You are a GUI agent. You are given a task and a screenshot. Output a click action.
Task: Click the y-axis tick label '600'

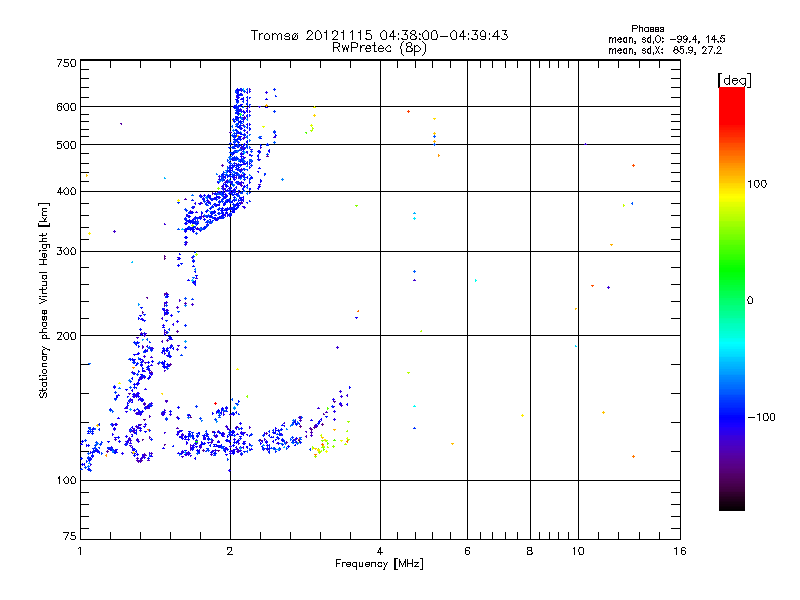coord(67,107)
